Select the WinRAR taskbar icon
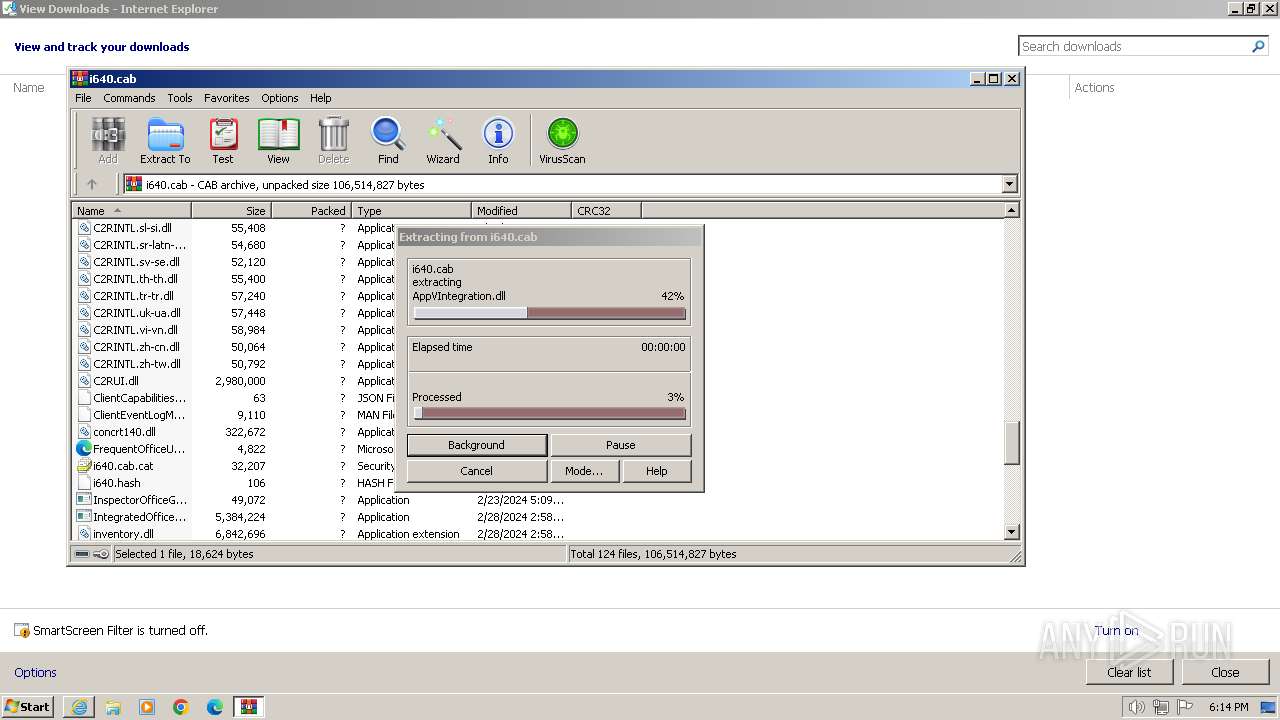Screen dimensions: 1280x720 click(x=249, y=707)
